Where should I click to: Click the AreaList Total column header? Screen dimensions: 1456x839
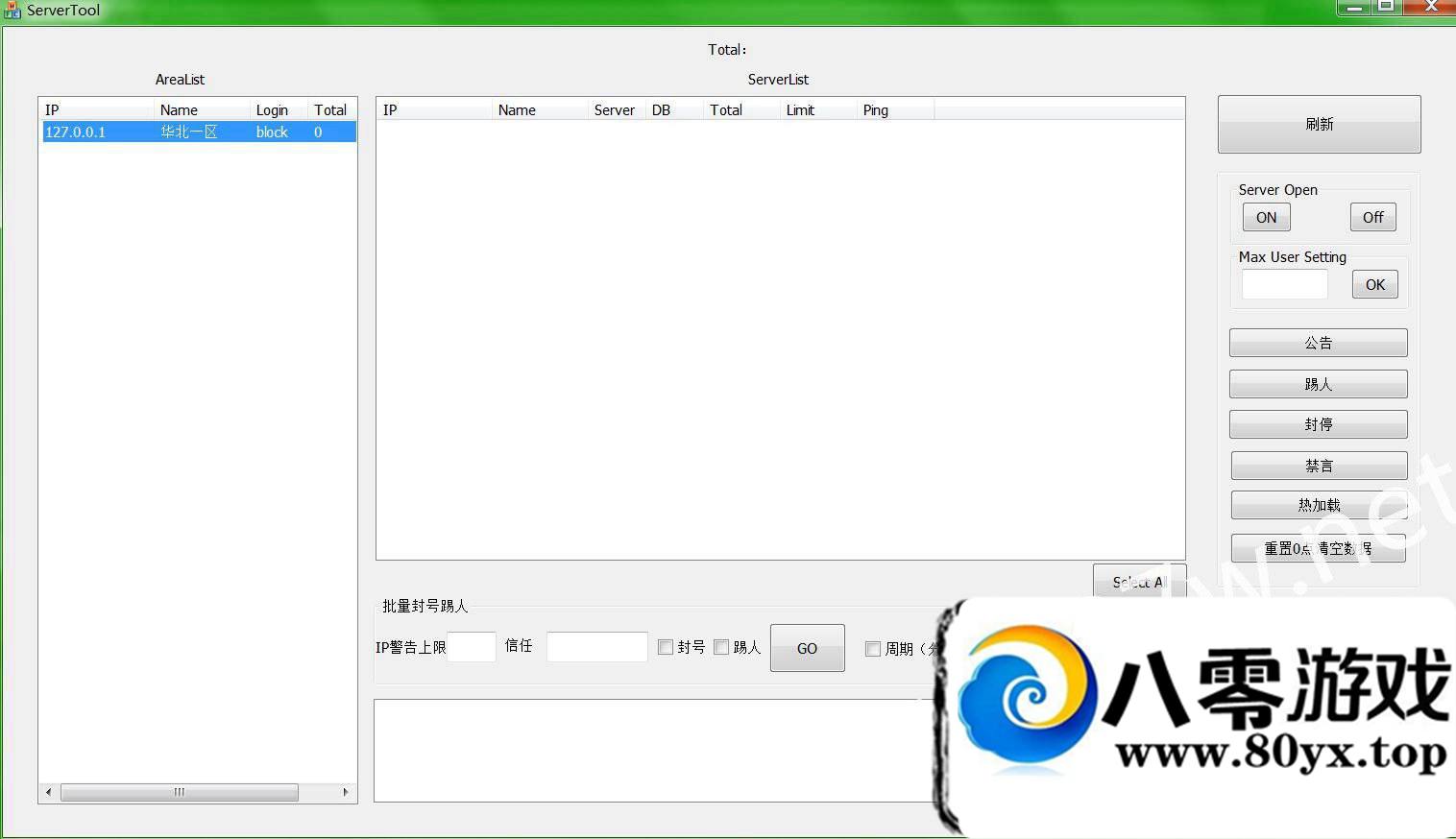(x=332, y=109)
